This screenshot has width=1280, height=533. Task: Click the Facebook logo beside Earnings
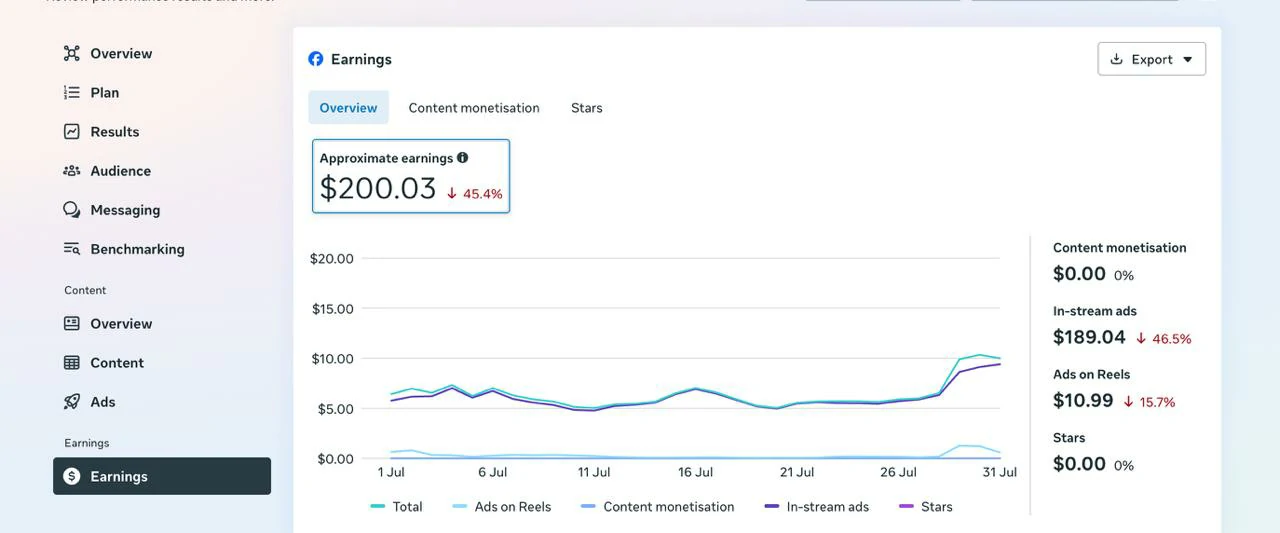click(316, 59)
